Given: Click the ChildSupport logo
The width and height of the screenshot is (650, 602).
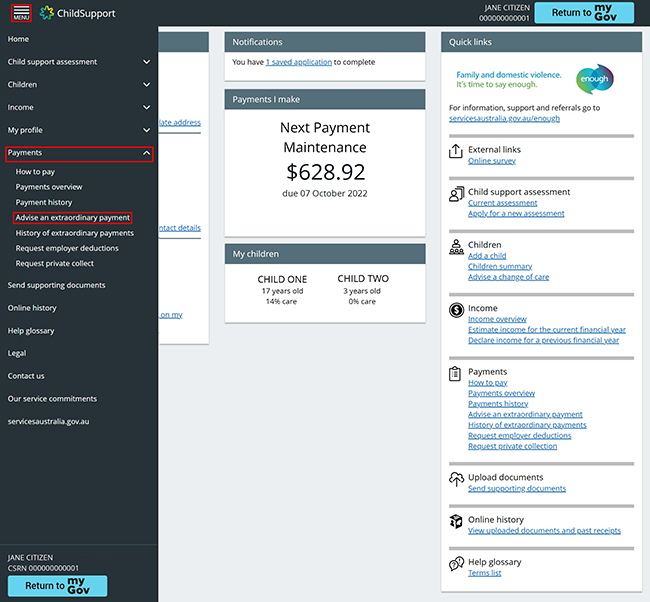Looking at the screenshot, I should (78, 13).
